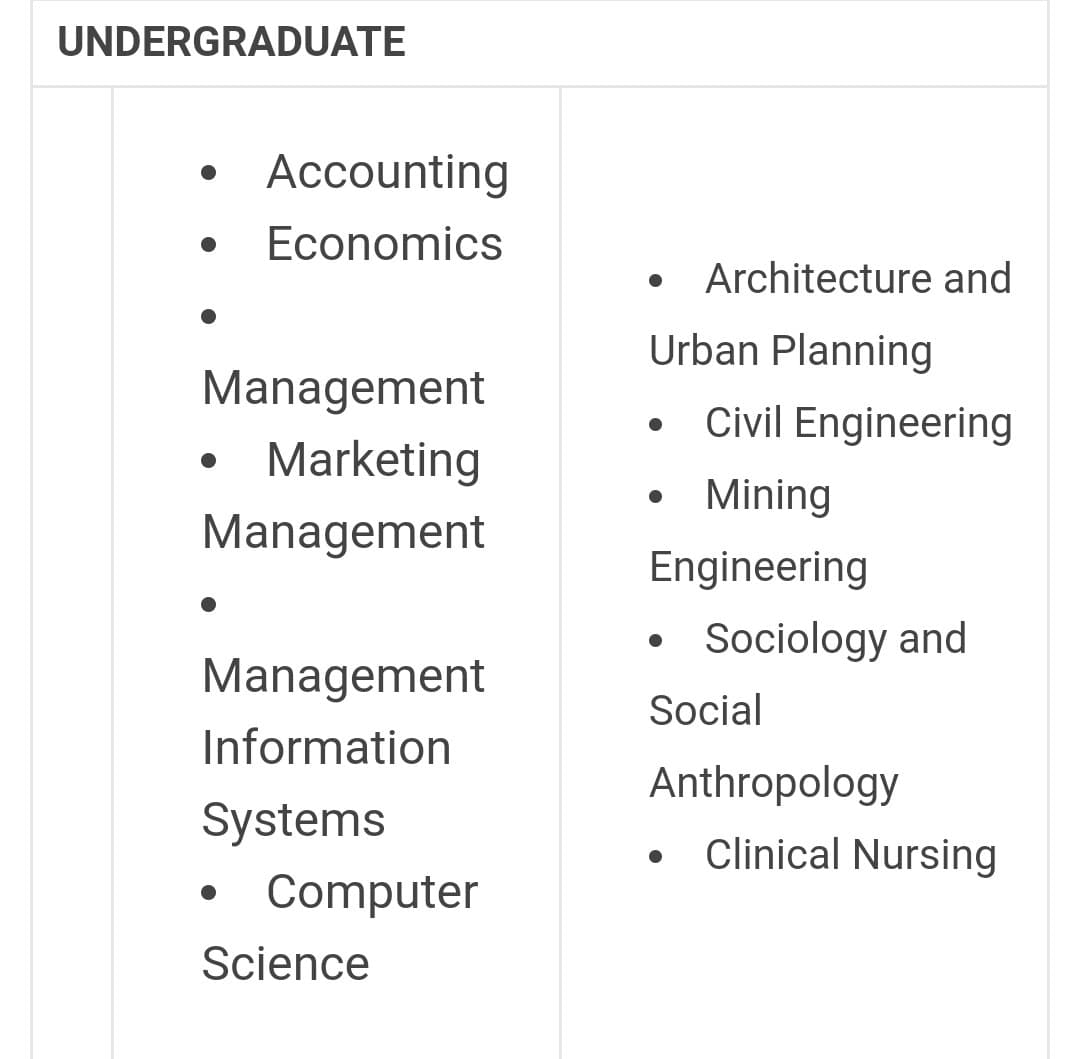
Task: Click the standalone Management program entry
Action: click(x=343, y=388)
